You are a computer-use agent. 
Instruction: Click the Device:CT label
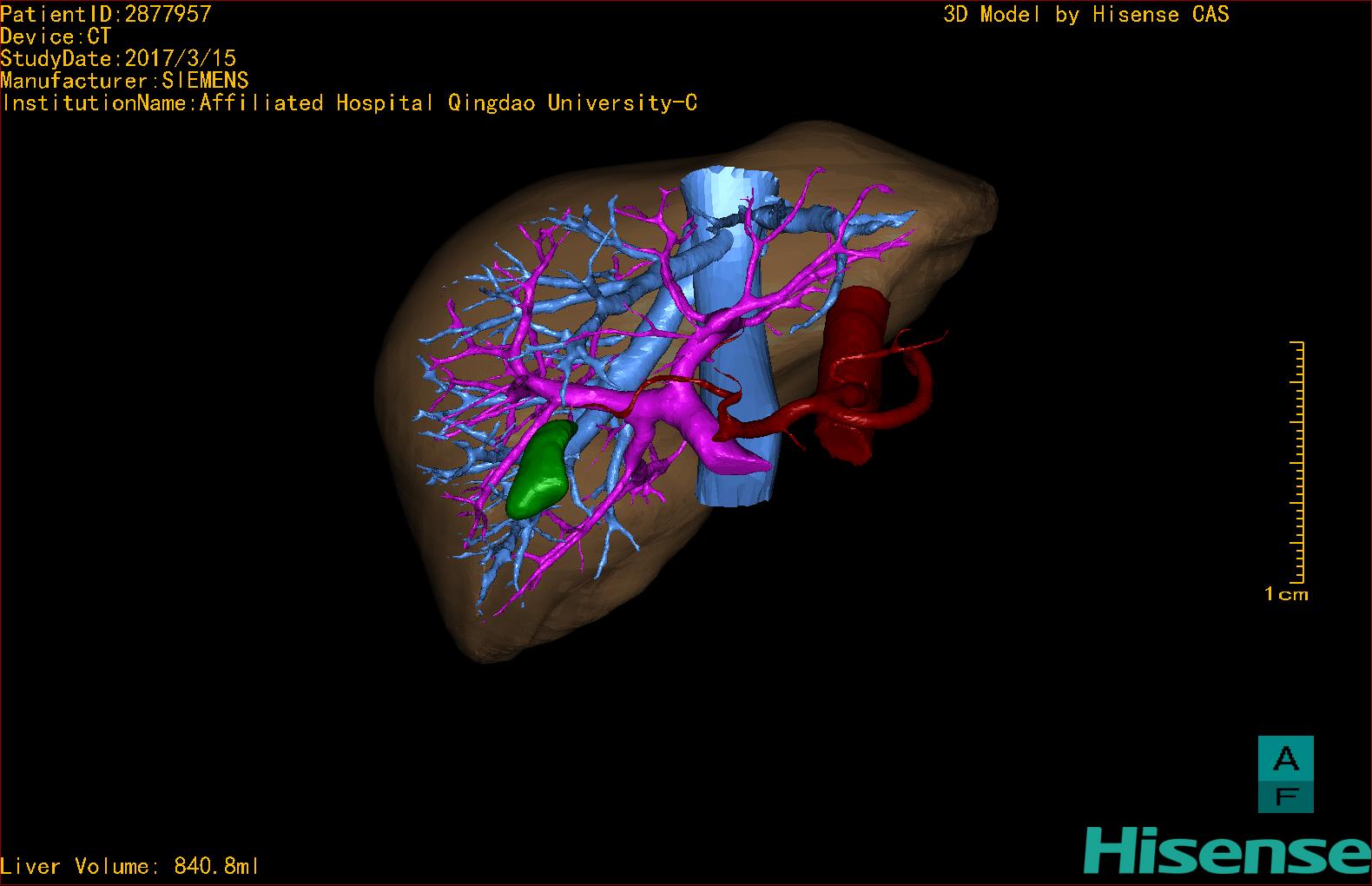[x=56, y=36]
